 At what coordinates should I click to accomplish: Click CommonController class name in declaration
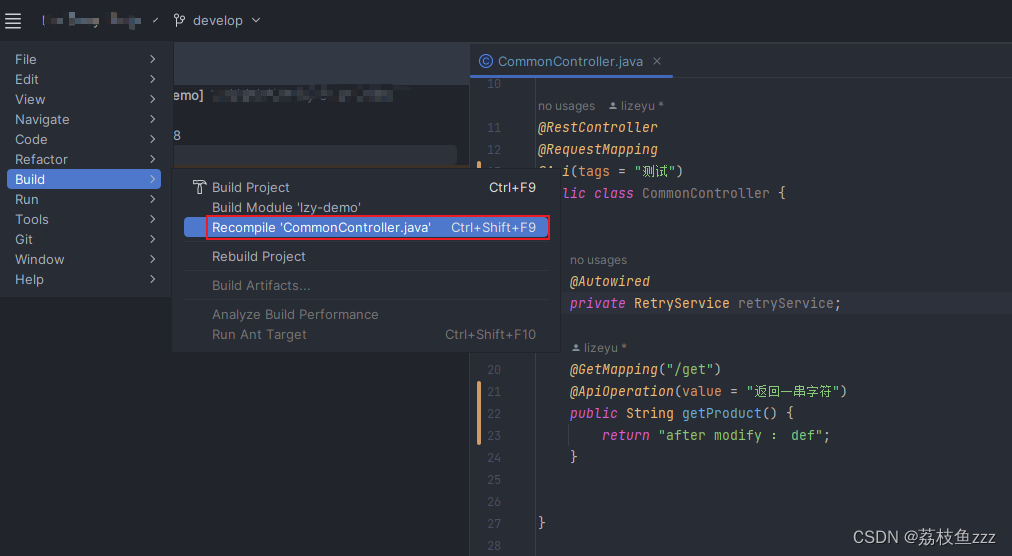705,193
